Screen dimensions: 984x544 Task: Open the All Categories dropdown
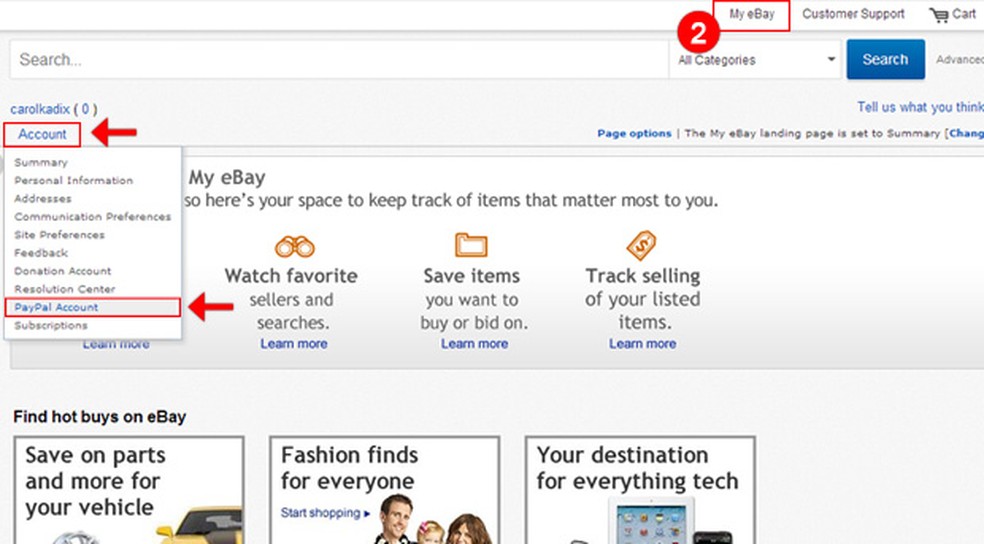(x=756, y=60)
